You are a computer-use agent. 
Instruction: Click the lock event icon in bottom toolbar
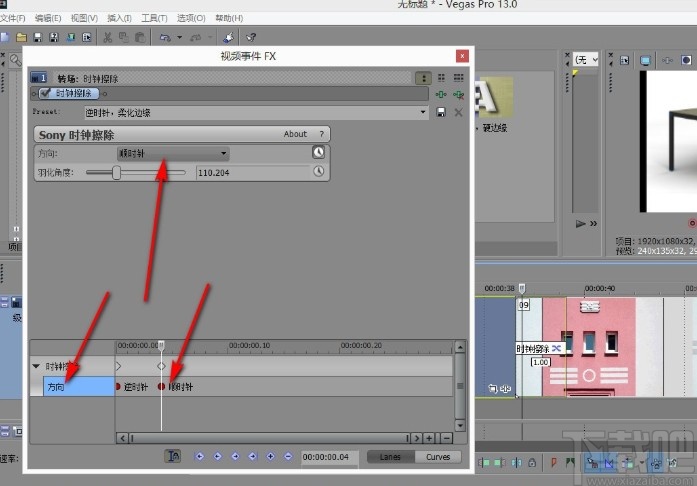click(x=532, y=463)
